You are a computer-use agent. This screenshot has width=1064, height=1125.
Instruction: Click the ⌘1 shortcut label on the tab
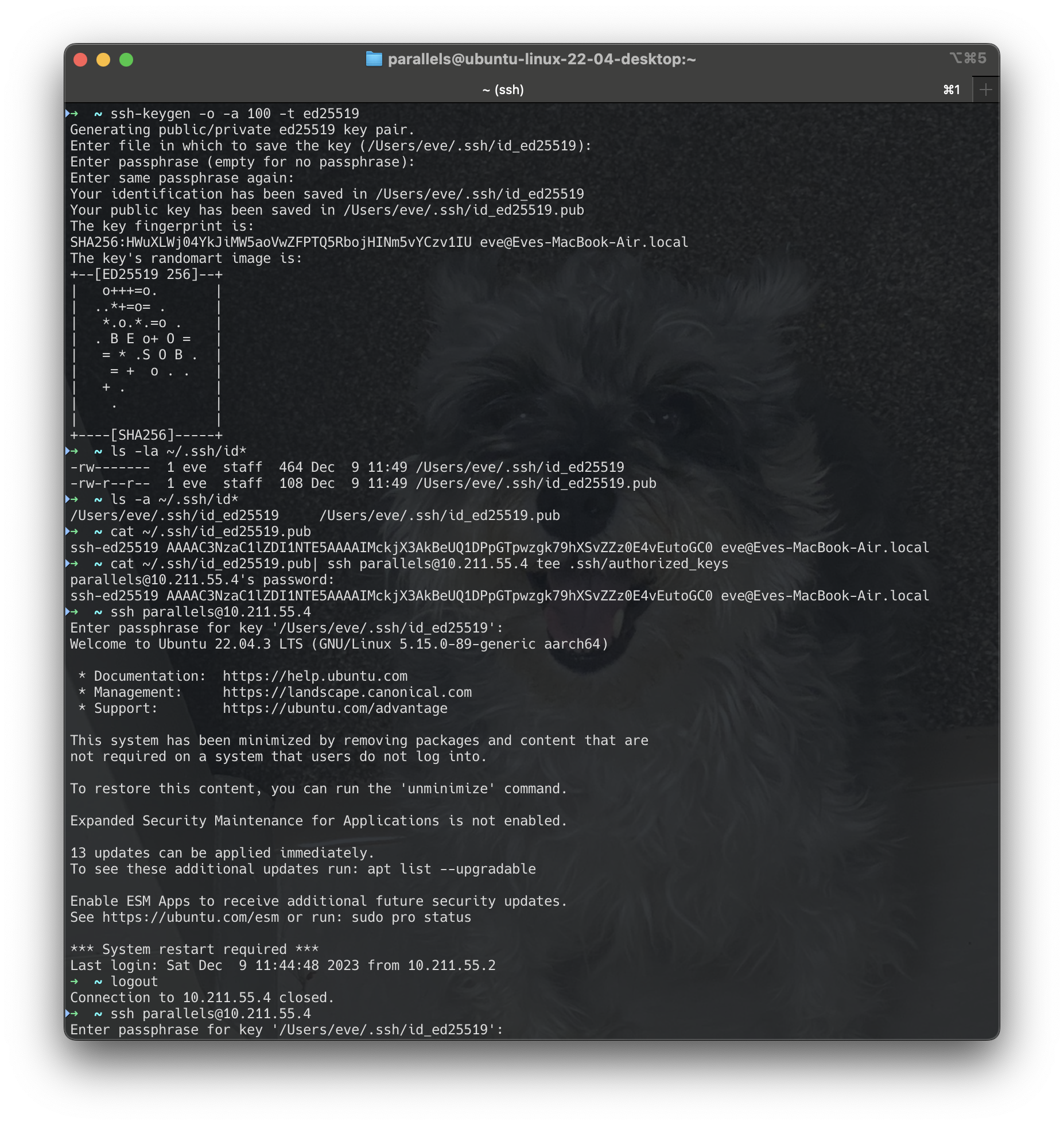952,90
